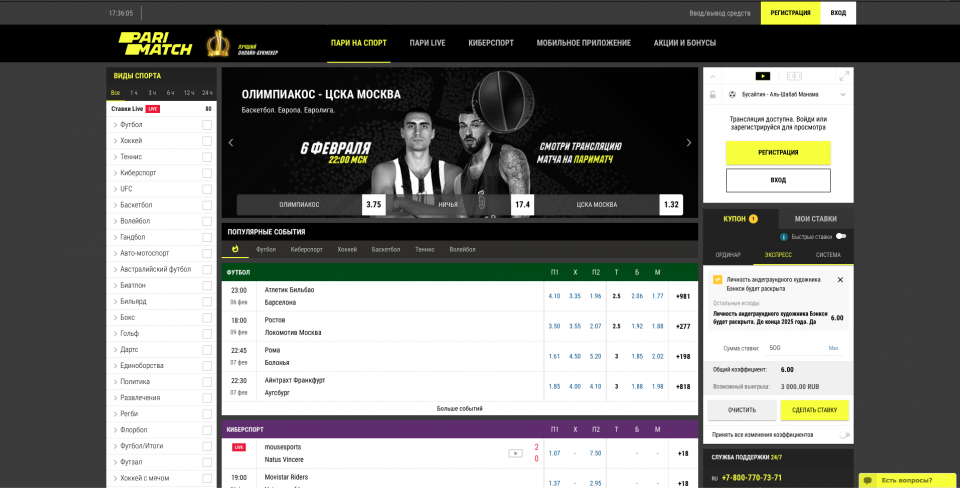Switch to the match field tracker icon
The width and height of the screenshot is (960, 488).
tap(794, 76)
